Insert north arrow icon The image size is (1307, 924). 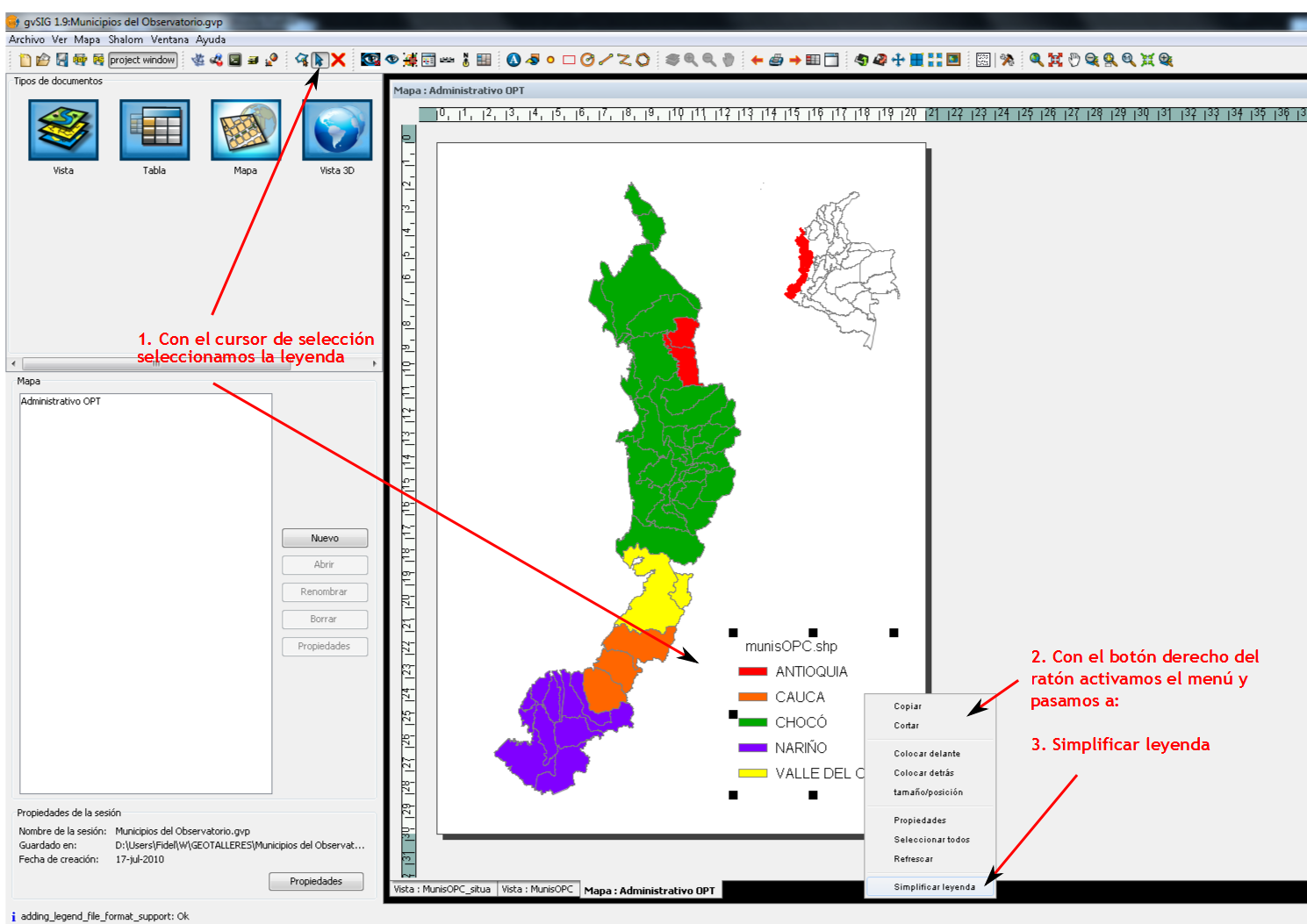465,60
